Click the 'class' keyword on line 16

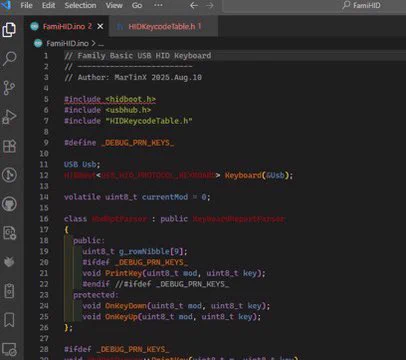point(75,219)
